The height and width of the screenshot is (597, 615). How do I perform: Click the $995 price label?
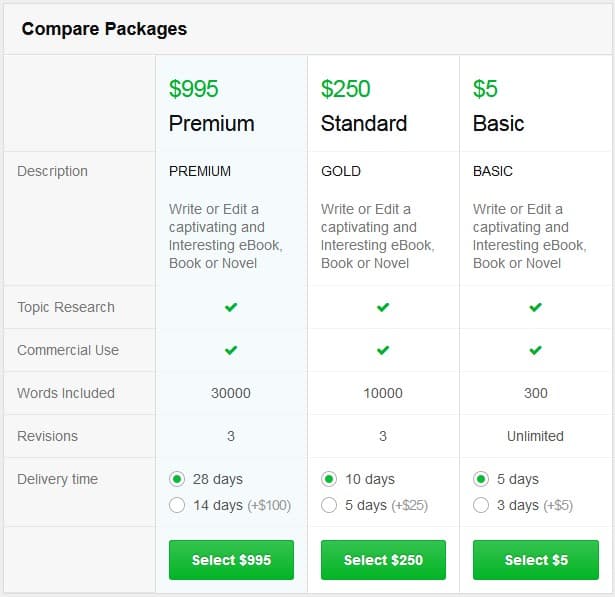click(193, 89)
